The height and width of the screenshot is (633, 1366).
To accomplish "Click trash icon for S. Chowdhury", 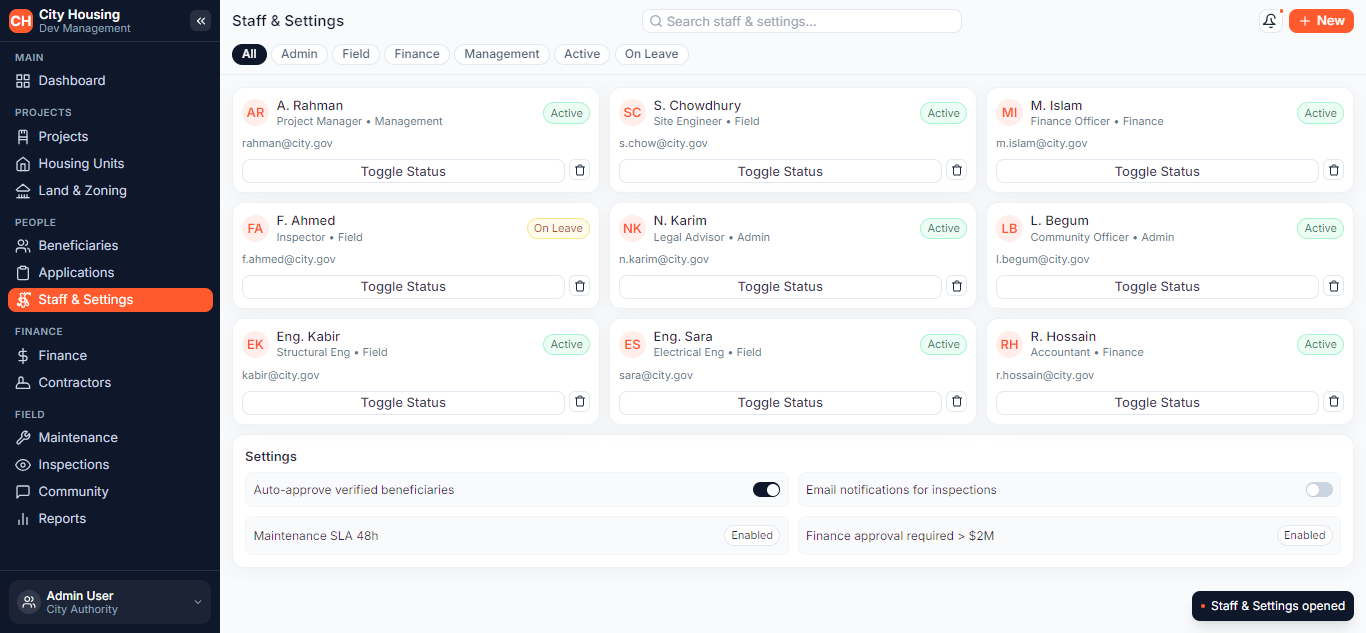I will tap(956, 171).
